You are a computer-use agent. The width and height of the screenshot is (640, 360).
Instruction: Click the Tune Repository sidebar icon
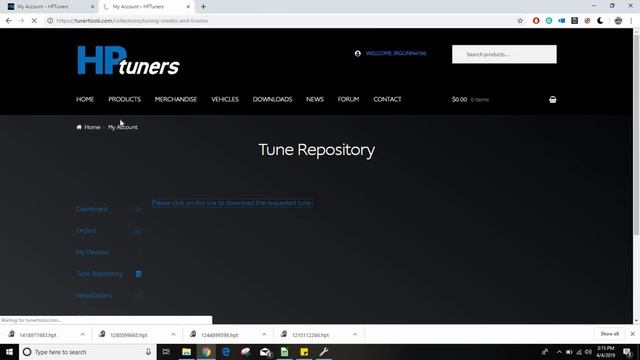point(138,274)
